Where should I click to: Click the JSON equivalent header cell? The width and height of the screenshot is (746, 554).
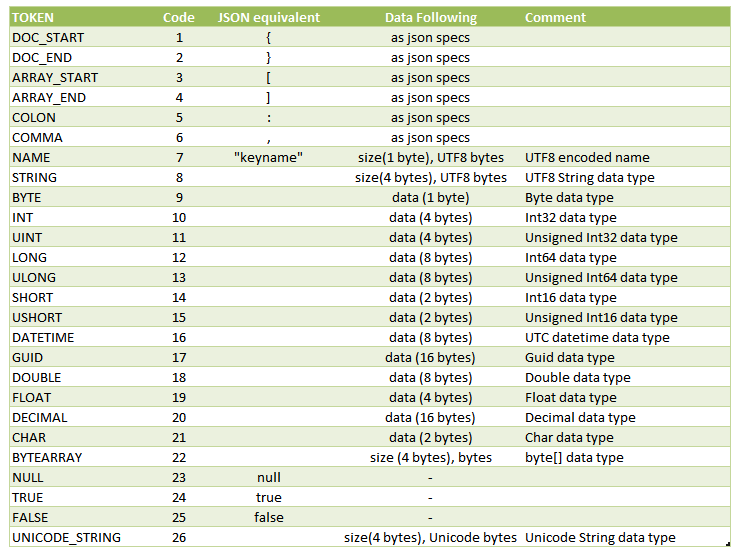(269, 18)
